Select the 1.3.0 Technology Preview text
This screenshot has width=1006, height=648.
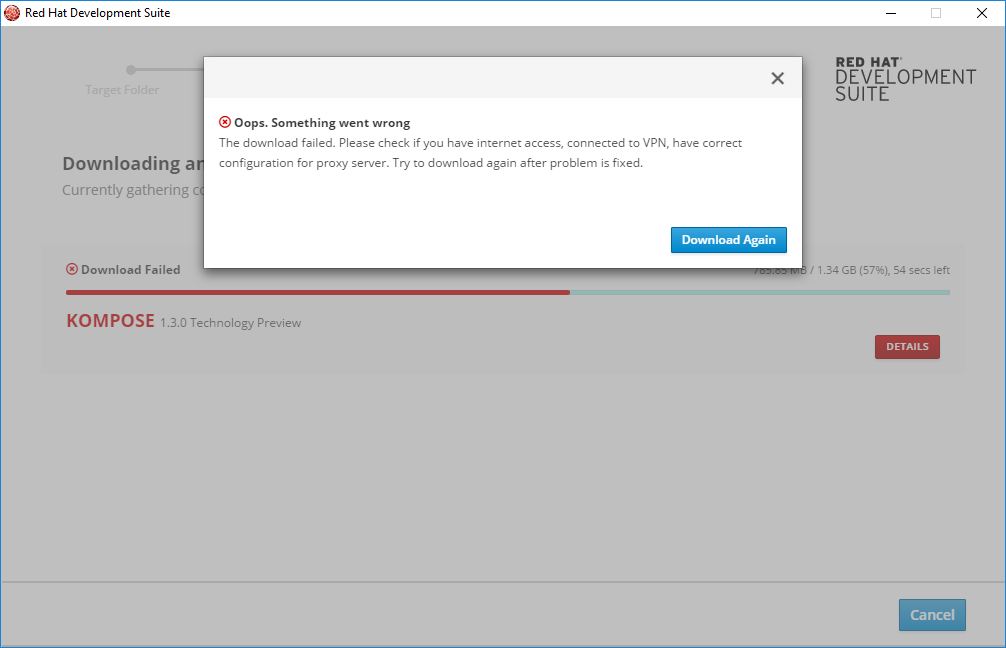click(230, 322)
